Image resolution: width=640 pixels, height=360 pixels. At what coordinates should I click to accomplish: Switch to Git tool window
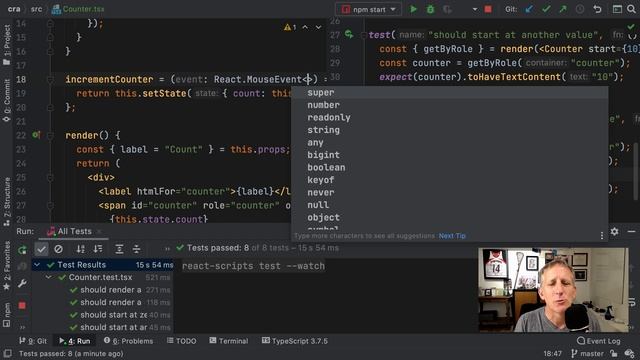(x=33, y=341)
